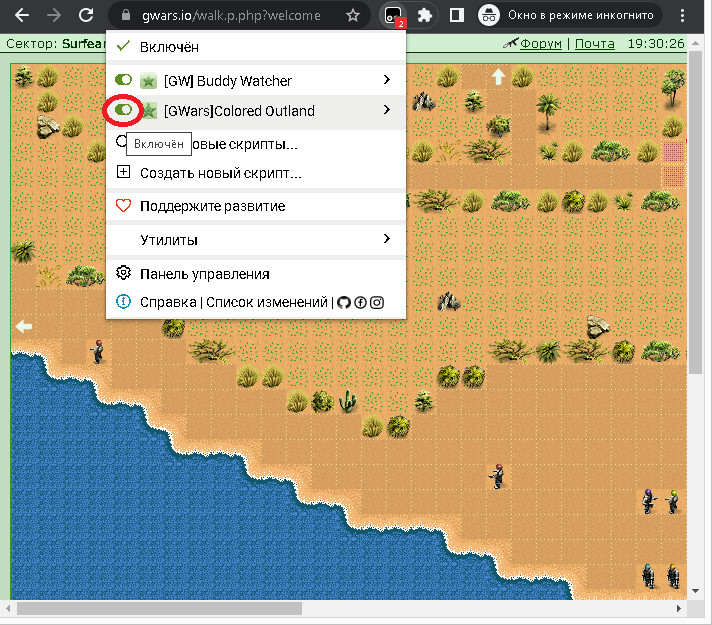Bookmark this page with the star icon
Screen dimensions: 712x625
point(352,15)
